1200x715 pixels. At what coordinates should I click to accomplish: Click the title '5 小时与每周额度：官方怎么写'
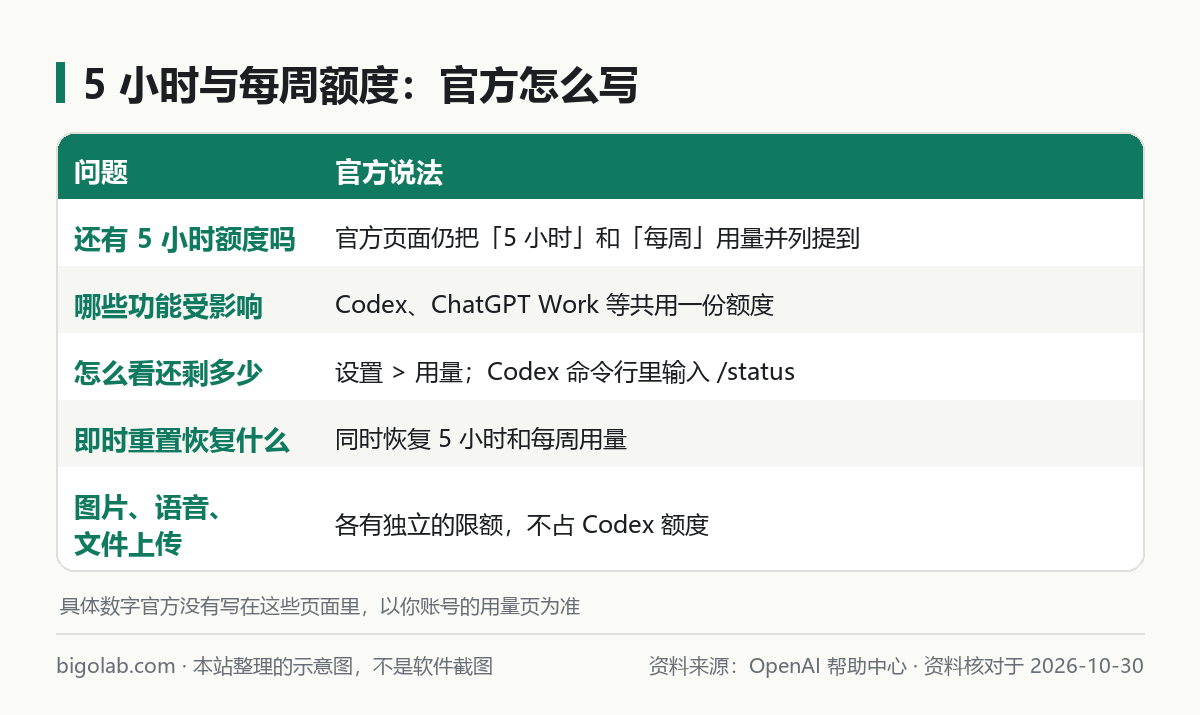click(x=361, y=86)
